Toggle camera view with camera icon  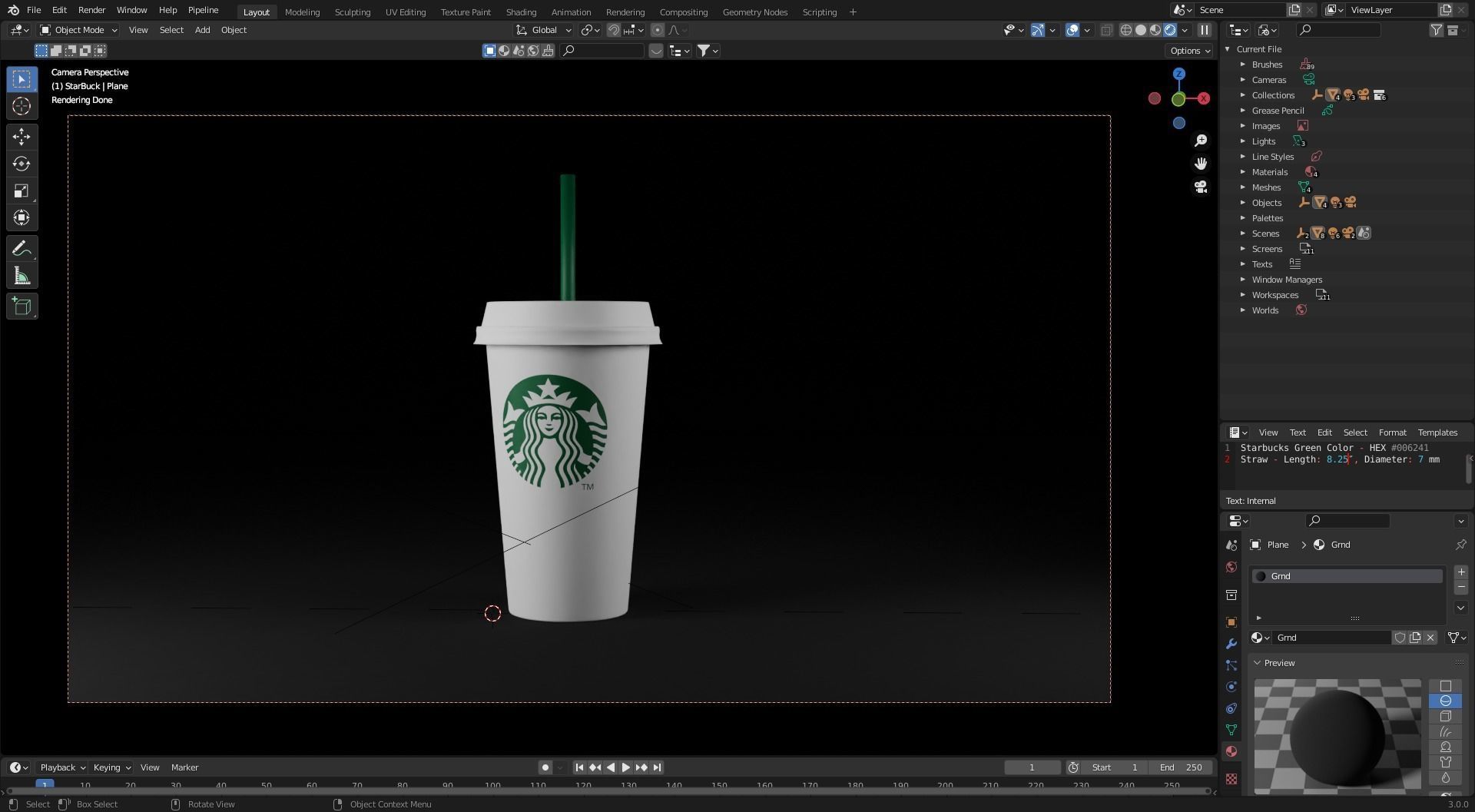[1201, 187]
